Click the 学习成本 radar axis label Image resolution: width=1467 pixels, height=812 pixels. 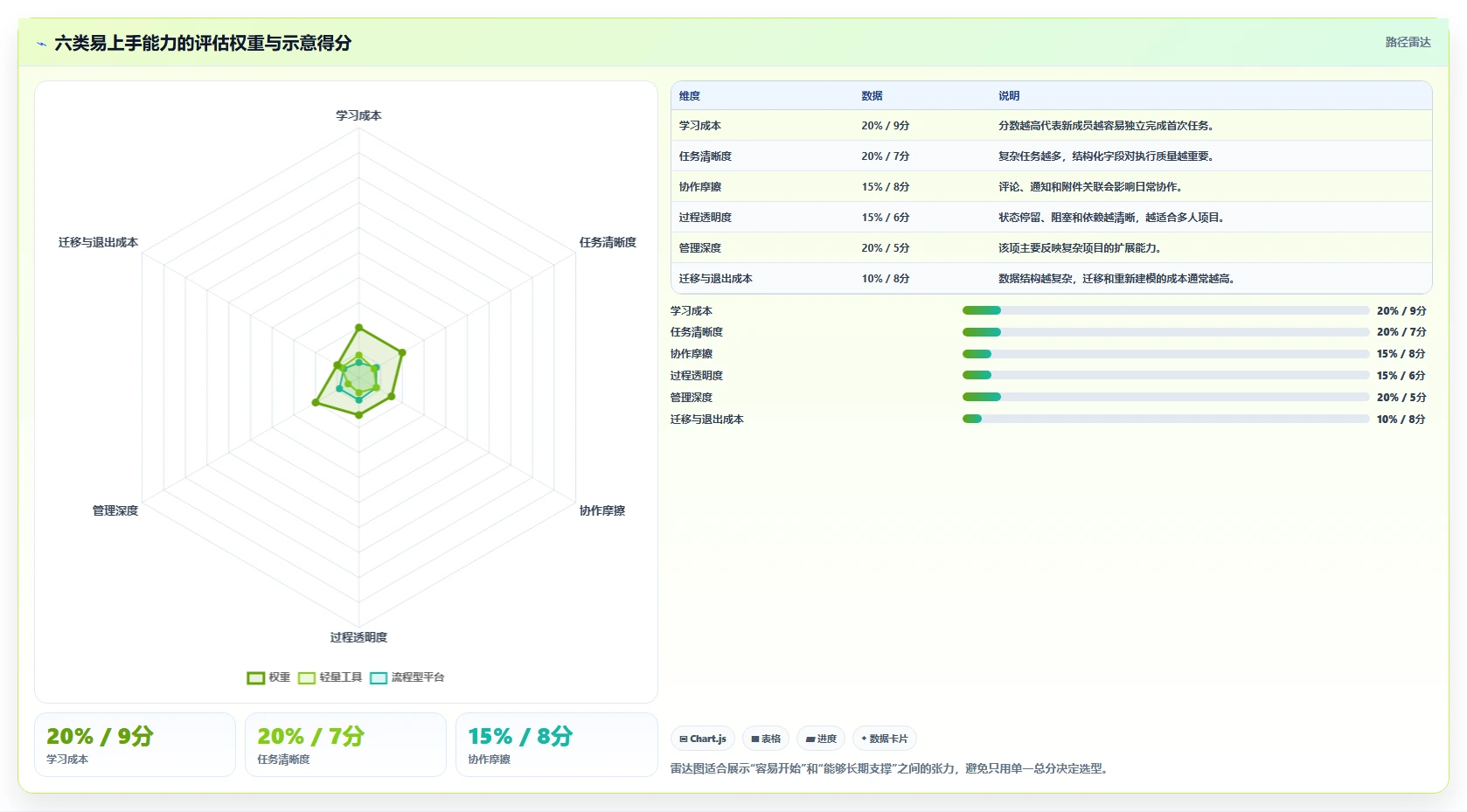tap(358, 115)
